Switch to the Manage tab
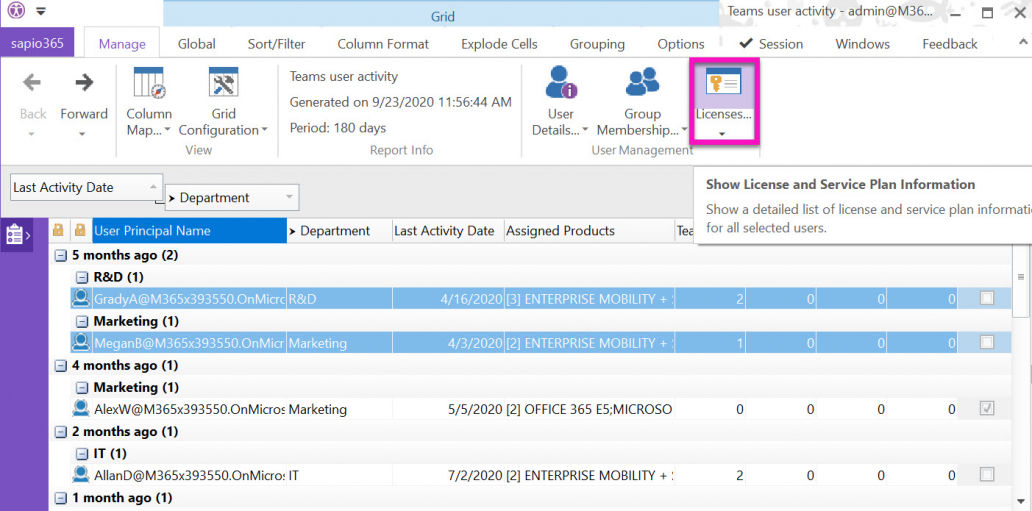Viewport: 1032px width, 511px height. coord(122,44)
